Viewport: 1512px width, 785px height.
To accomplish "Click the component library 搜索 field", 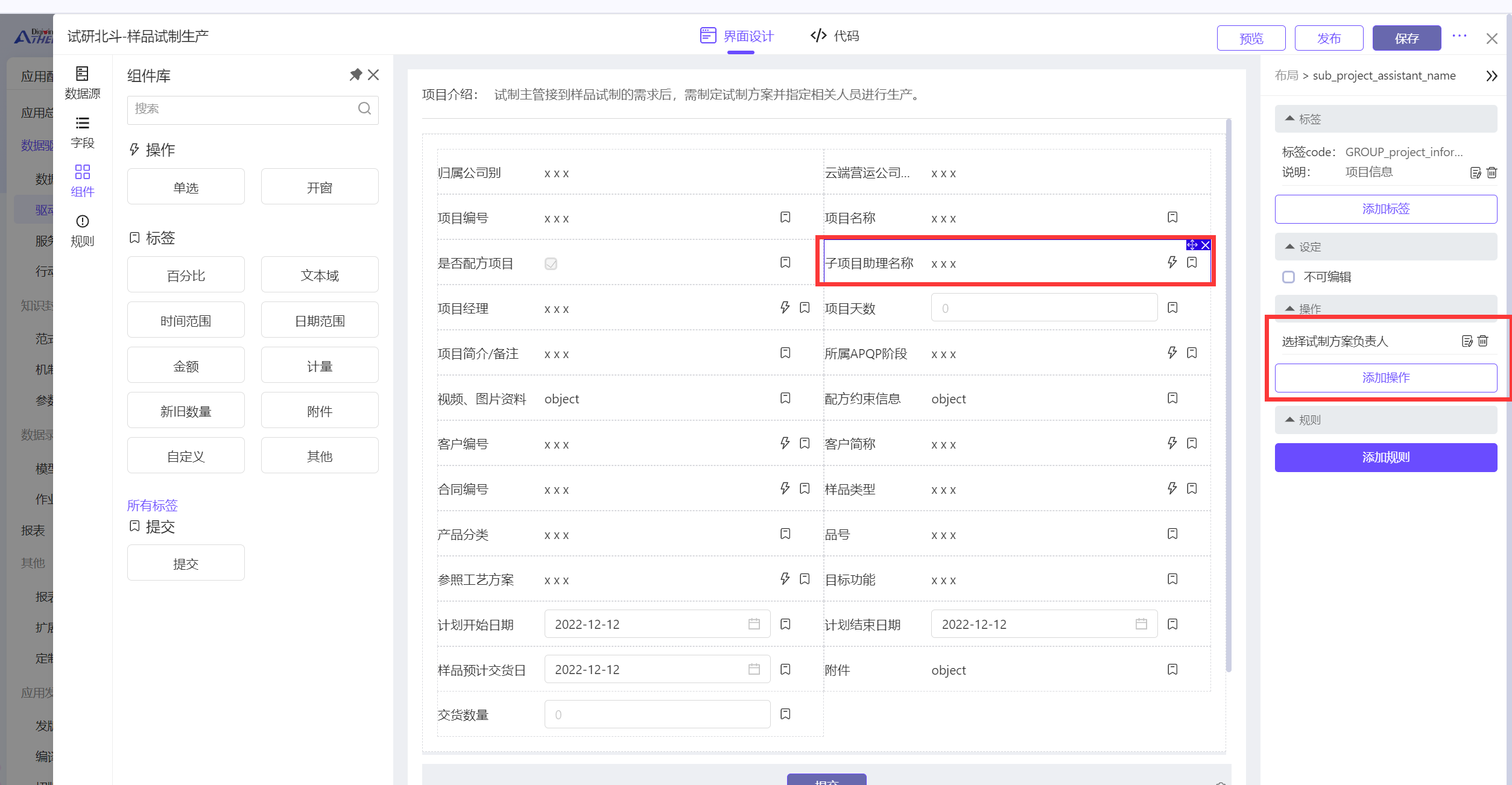I will [241, 109].
